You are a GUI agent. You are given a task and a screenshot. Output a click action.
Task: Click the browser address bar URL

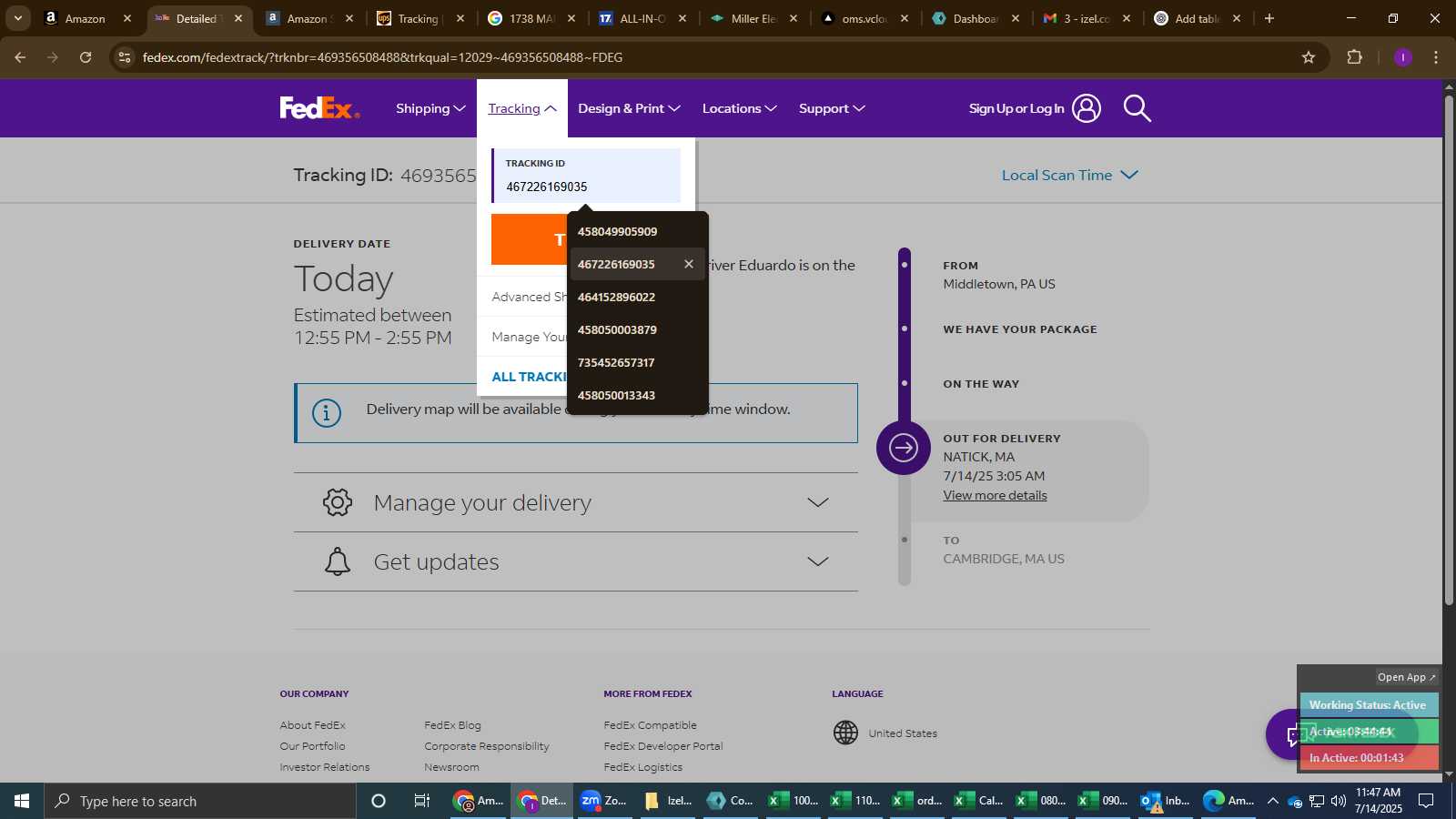pos(382,57)
